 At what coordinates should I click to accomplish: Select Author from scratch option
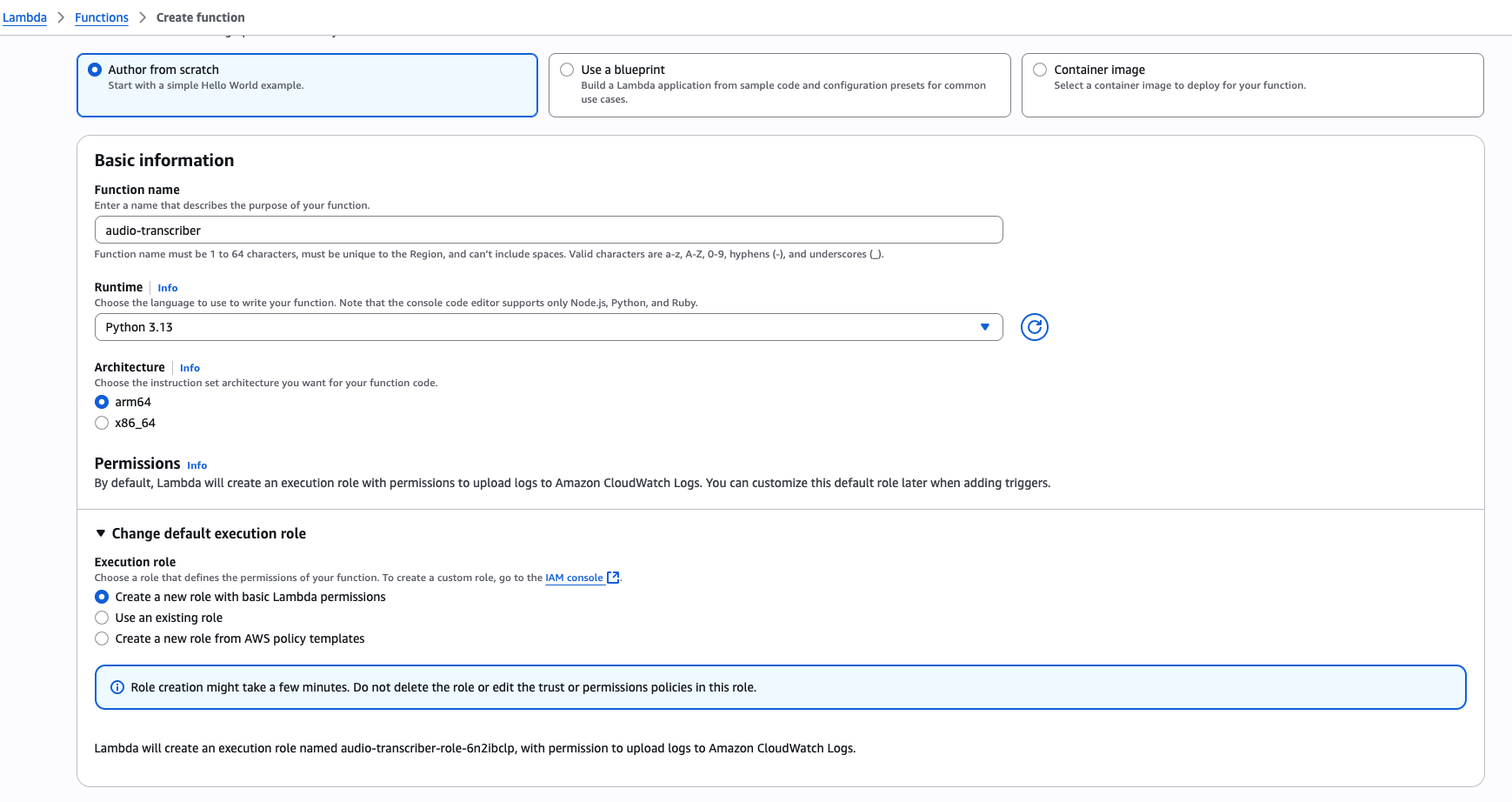pos(307,85)
